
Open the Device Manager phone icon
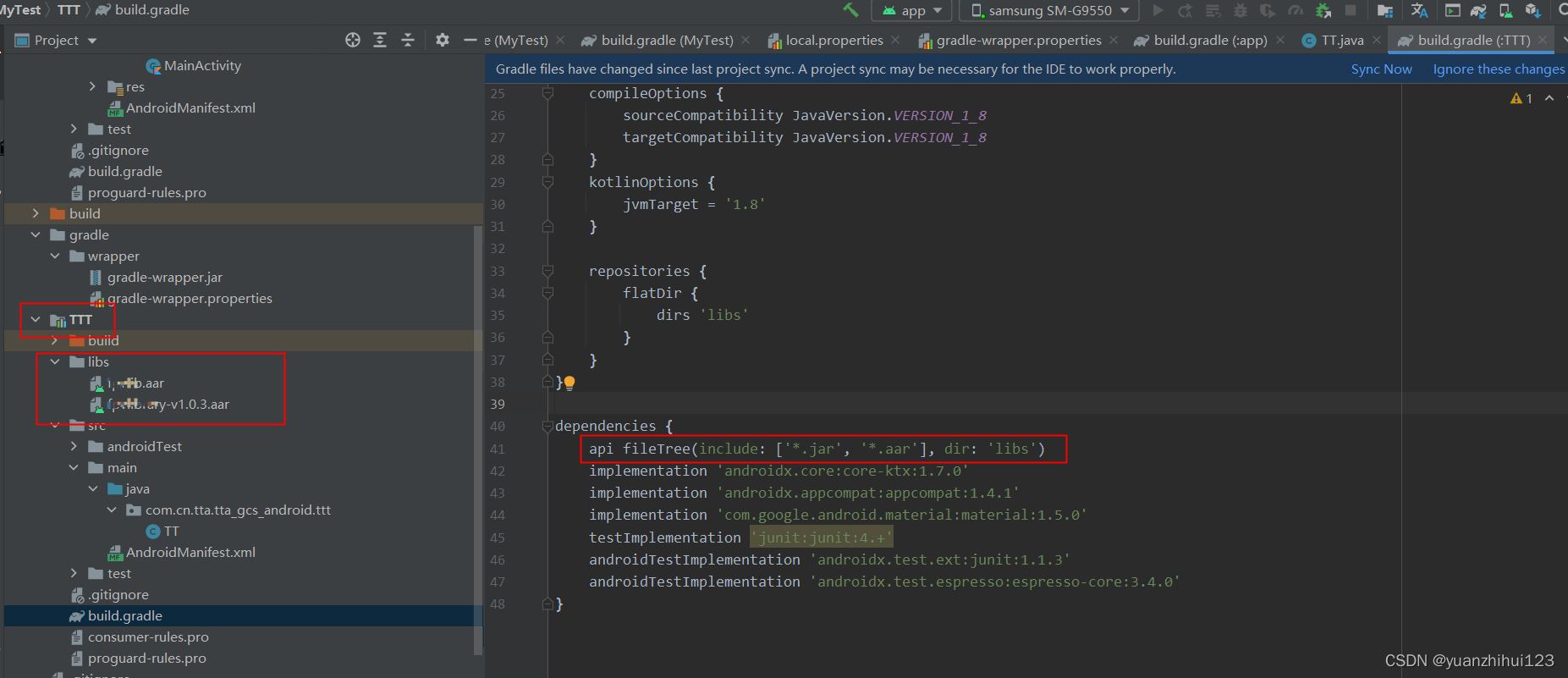coord(1505,10)
